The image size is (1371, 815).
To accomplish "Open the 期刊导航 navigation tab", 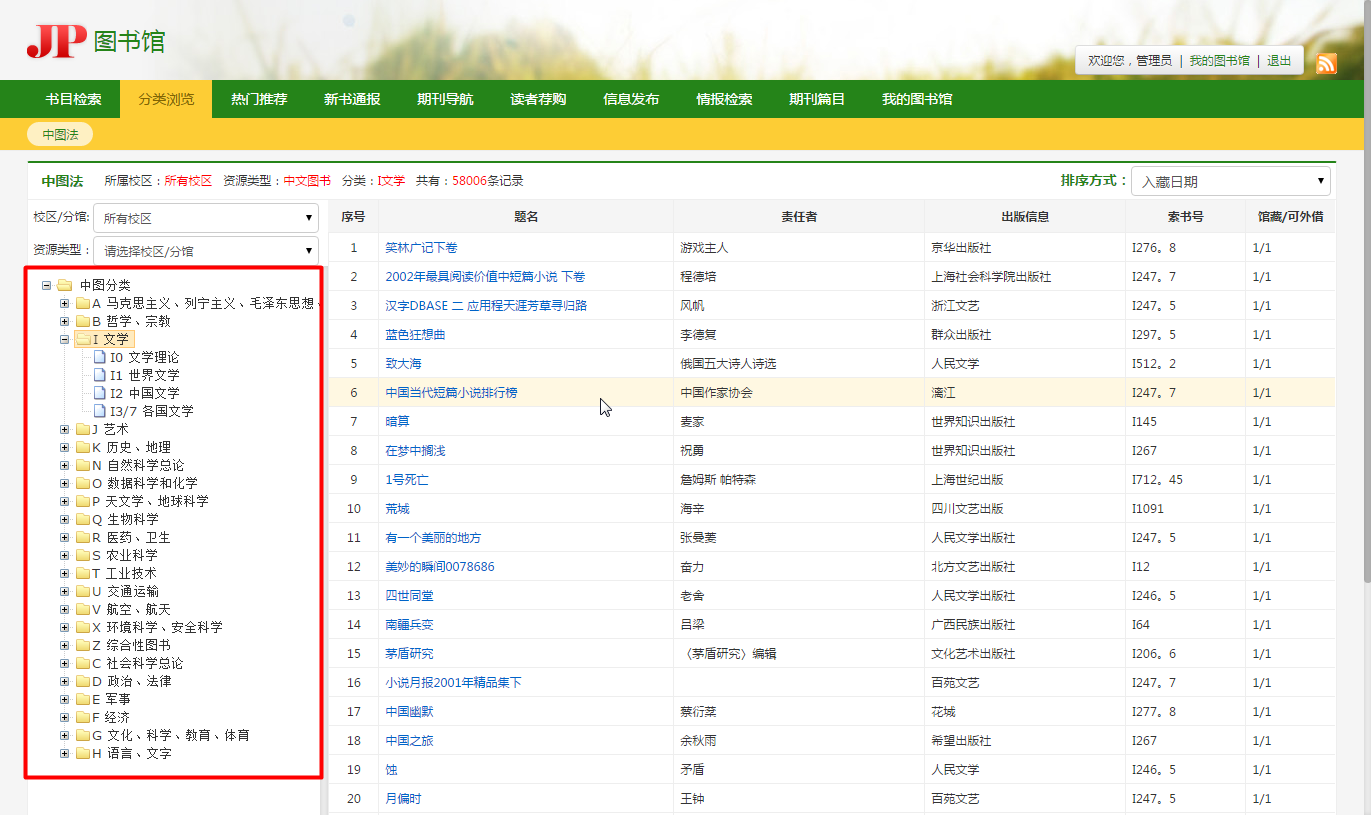I will point(445,99).
